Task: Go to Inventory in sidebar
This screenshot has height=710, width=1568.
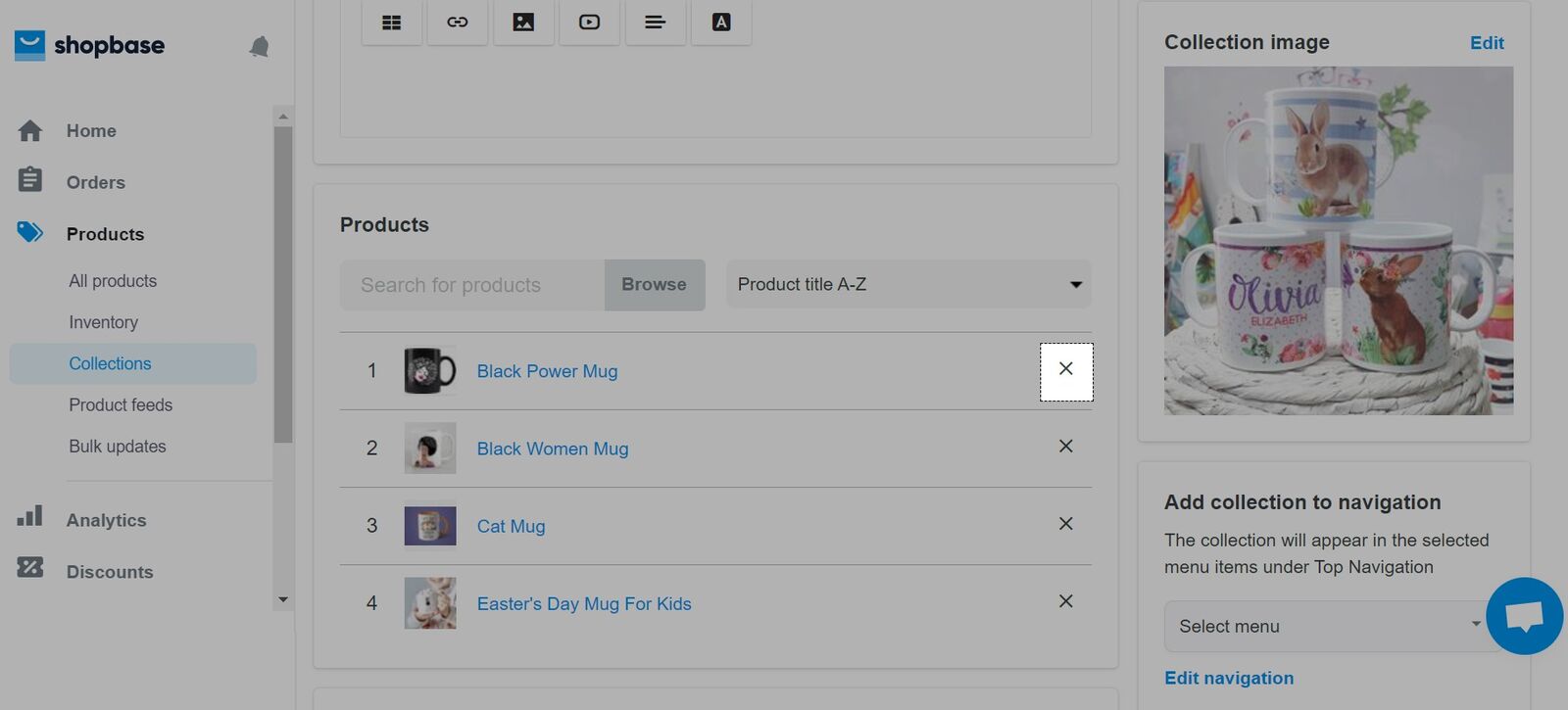Action: click(103, 322)
